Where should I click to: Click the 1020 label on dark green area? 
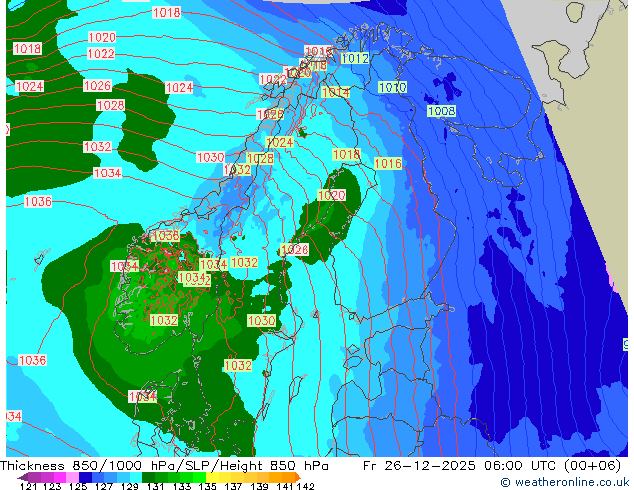click(x=332, y=195)
